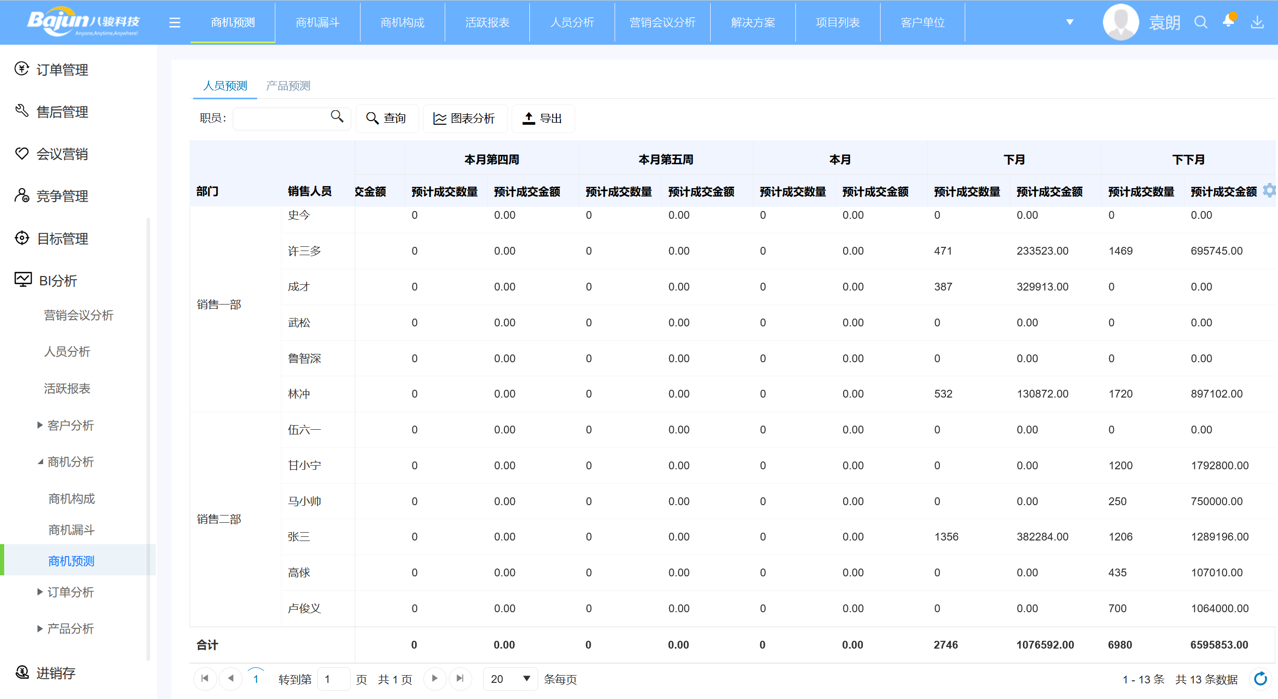Click the BI分析 chart icon in sidebar

click(22, 281)
